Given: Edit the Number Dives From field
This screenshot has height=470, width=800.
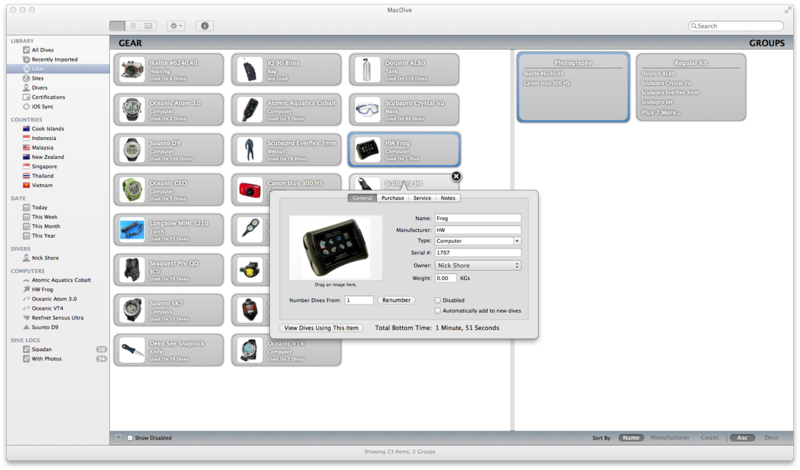Looking at the screenshot, I should [359, 300].
